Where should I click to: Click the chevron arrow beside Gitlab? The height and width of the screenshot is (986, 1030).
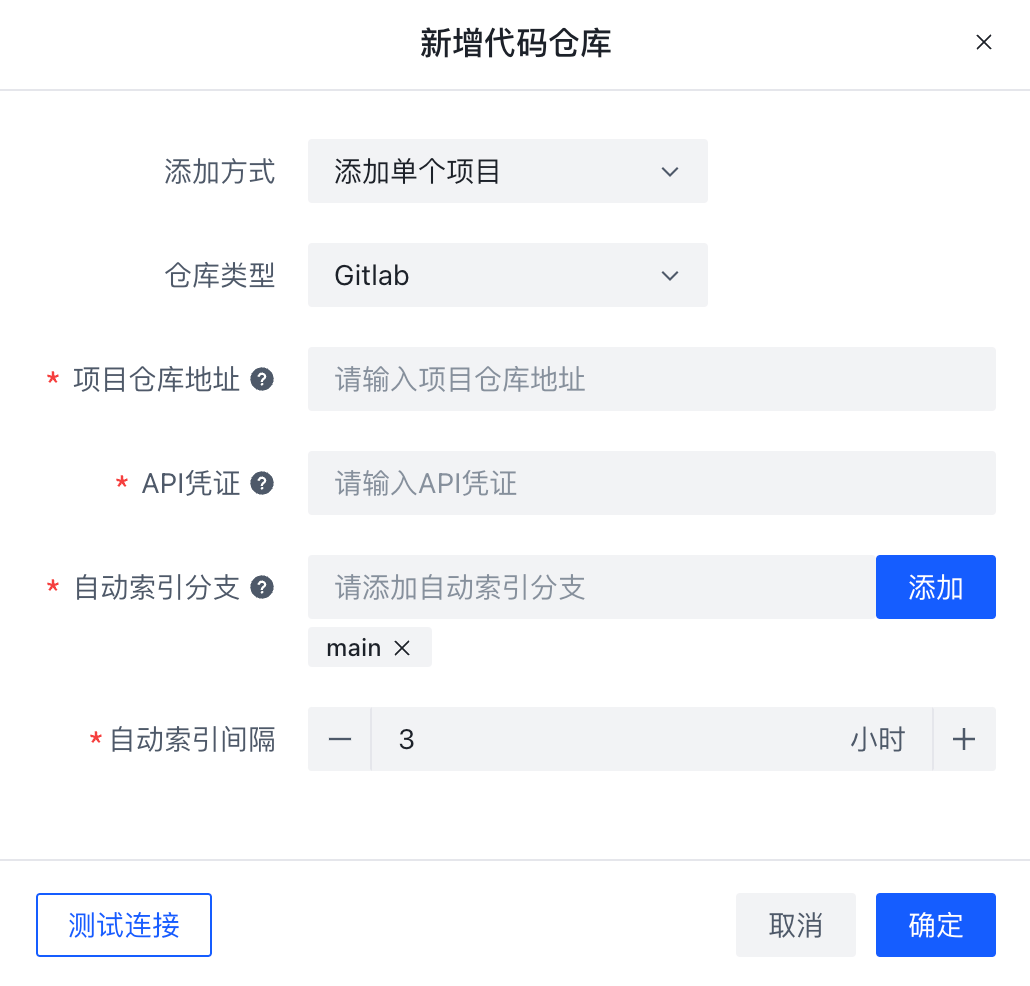point(669,276)
